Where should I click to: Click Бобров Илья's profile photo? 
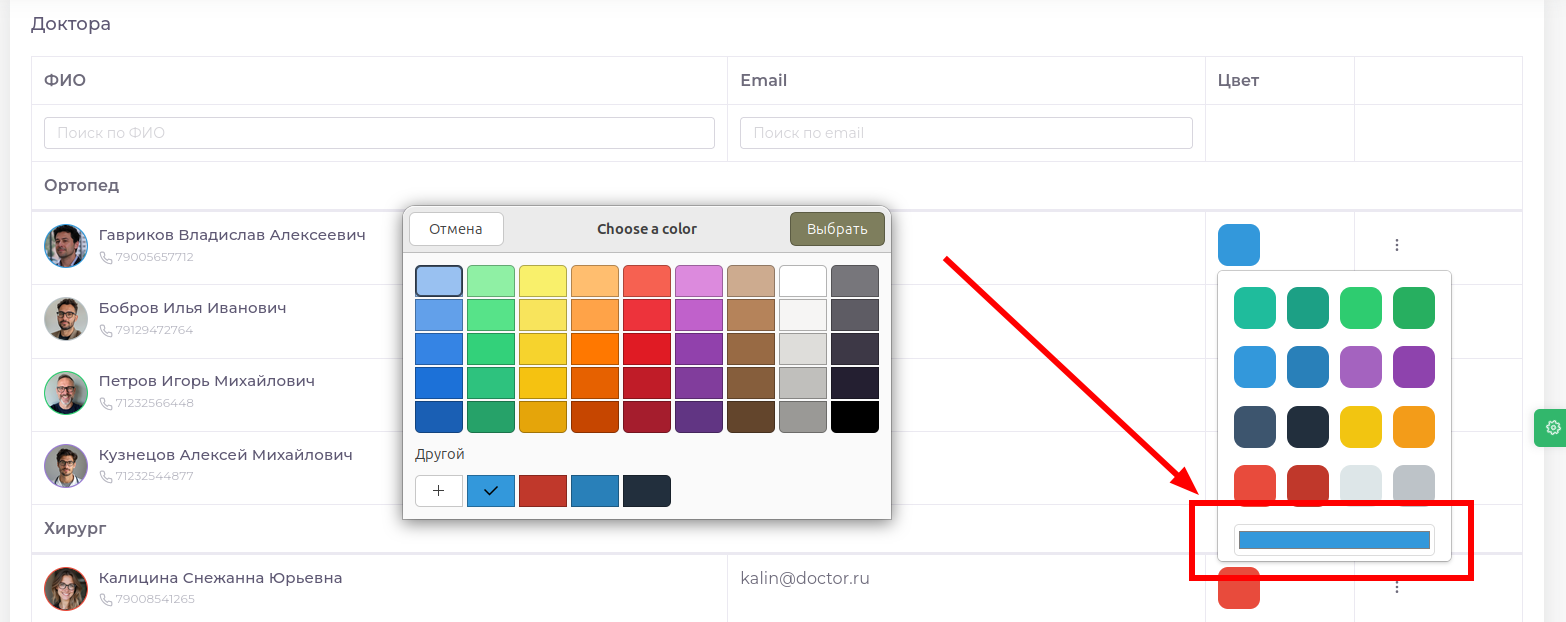(x=65, y=319)
